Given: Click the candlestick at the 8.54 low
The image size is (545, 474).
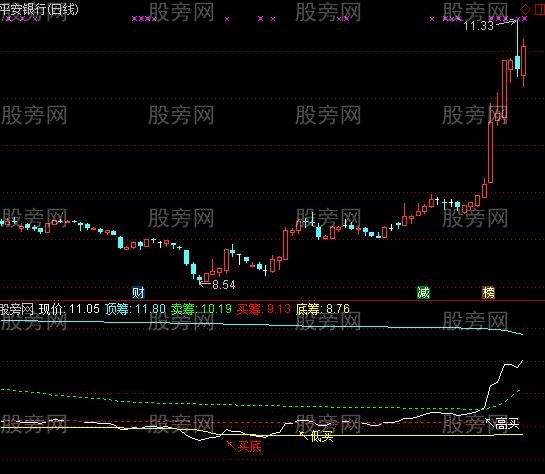Looking at the screenshot, I should pos(200,279).
